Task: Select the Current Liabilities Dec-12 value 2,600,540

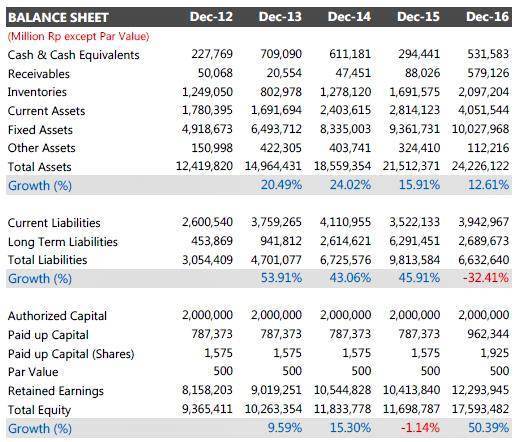Action: point(207,222)
